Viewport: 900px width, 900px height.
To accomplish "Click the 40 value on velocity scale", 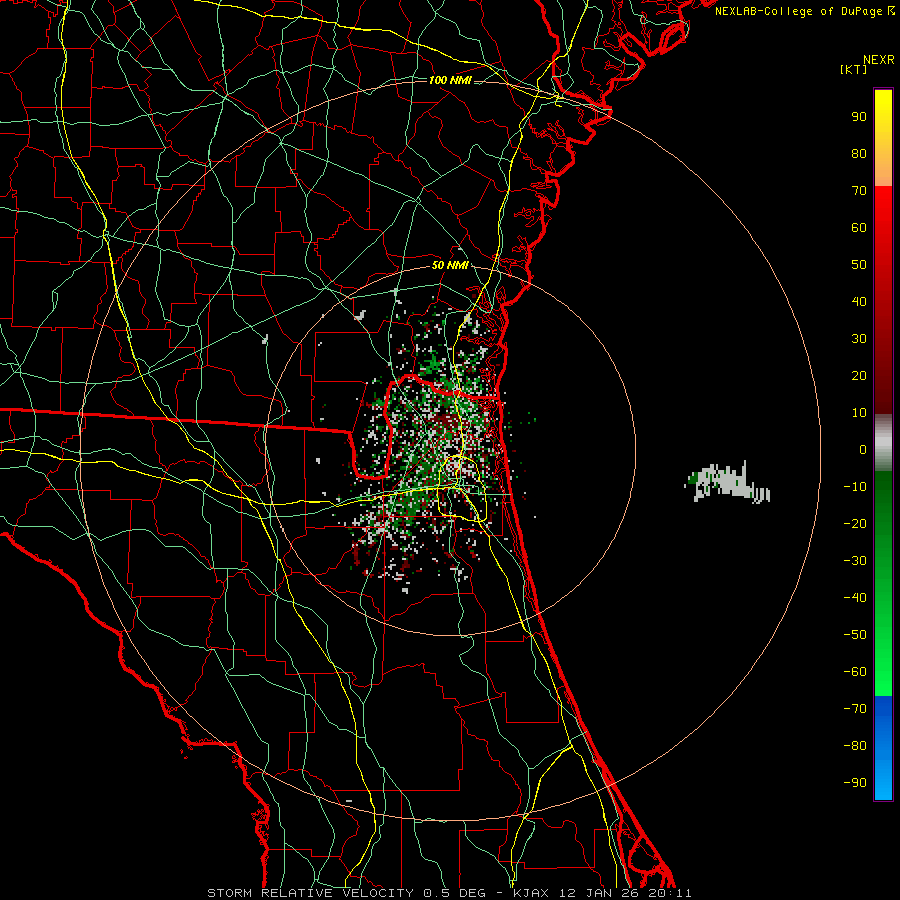I will click(859, 302).
